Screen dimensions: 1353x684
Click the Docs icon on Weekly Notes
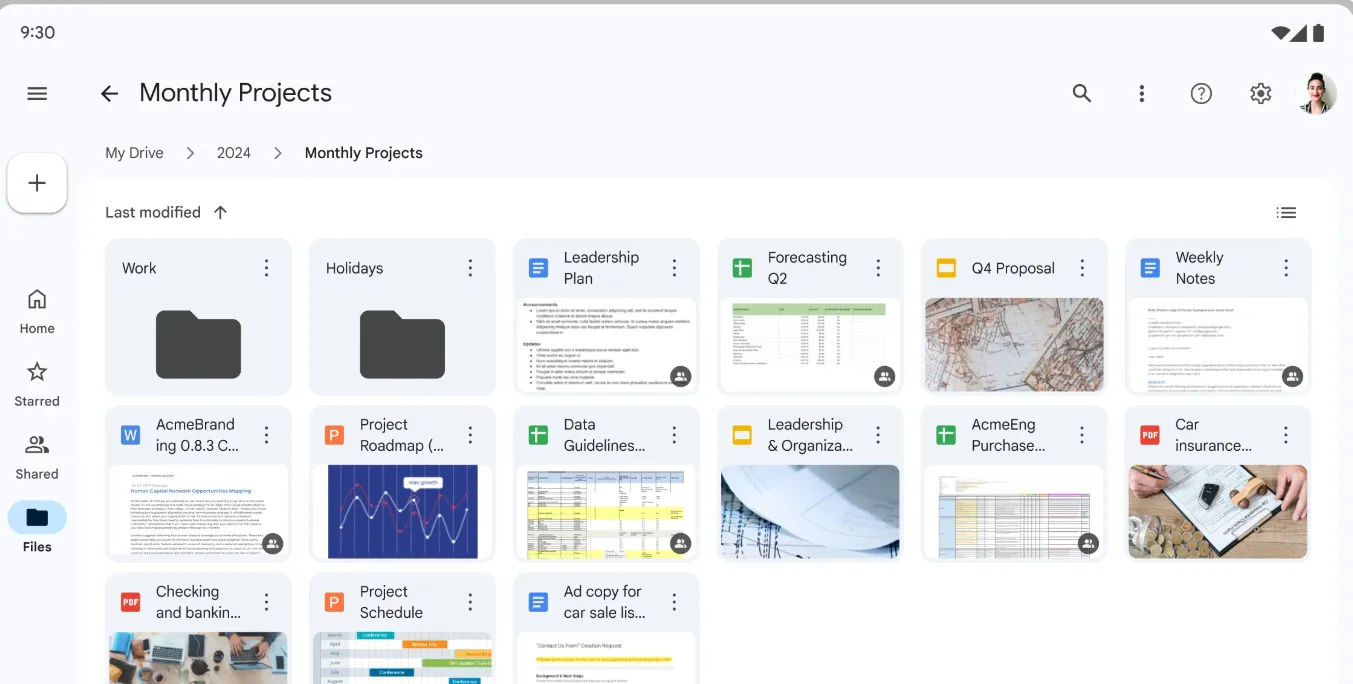pyautogui.click(x=1150, y=268)
